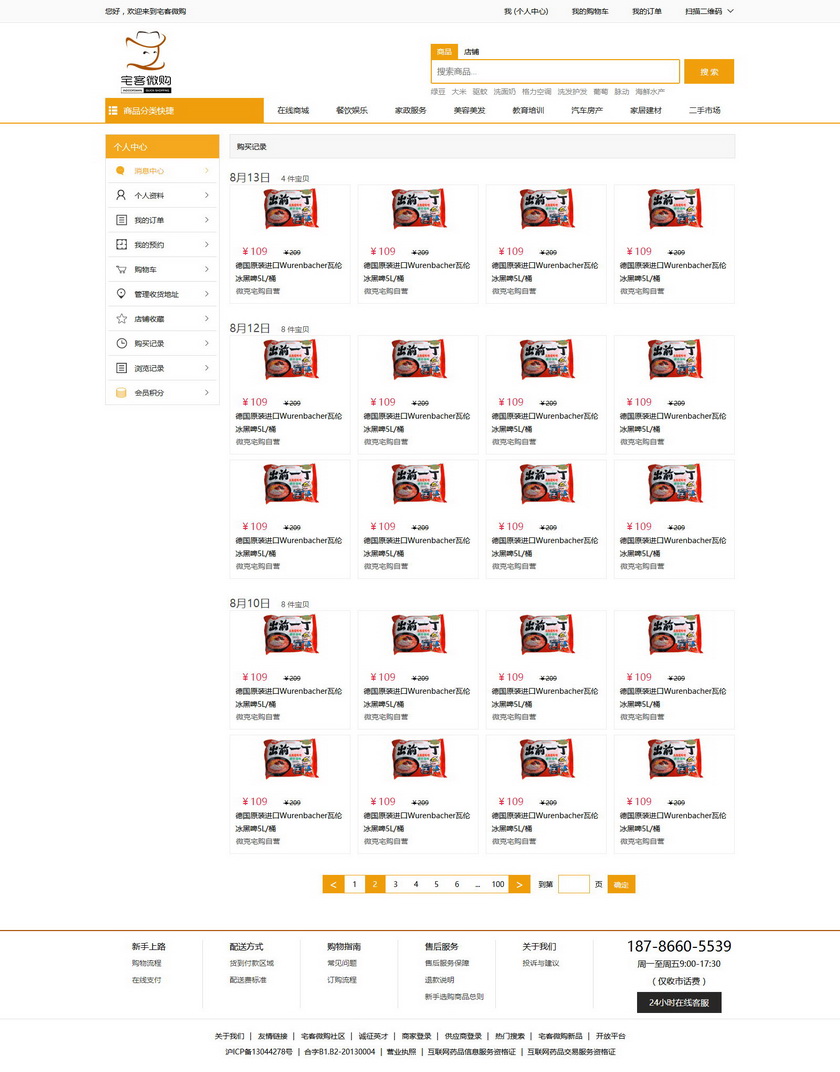Click the 确定 page jump button
Viewport: 840px width, 1072px height.
click(621, 884)
